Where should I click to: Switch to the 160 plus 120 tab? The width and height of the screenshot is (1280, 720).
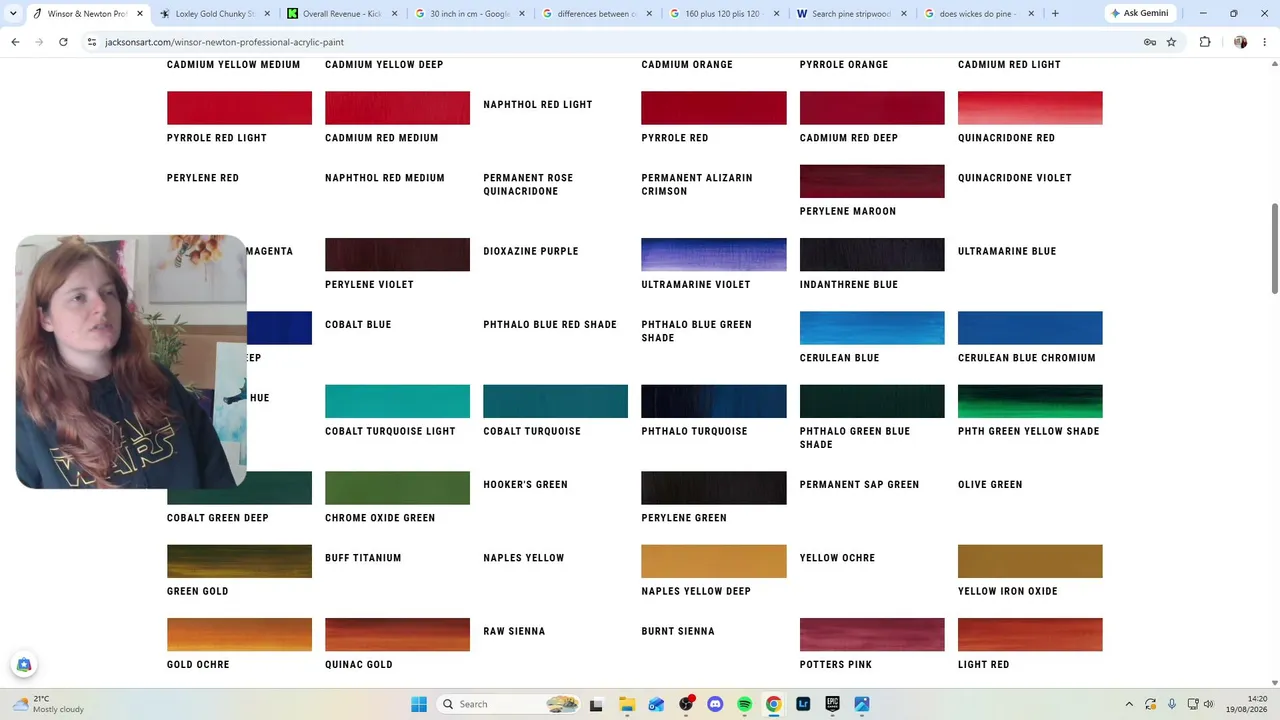(x=723, y=14)
